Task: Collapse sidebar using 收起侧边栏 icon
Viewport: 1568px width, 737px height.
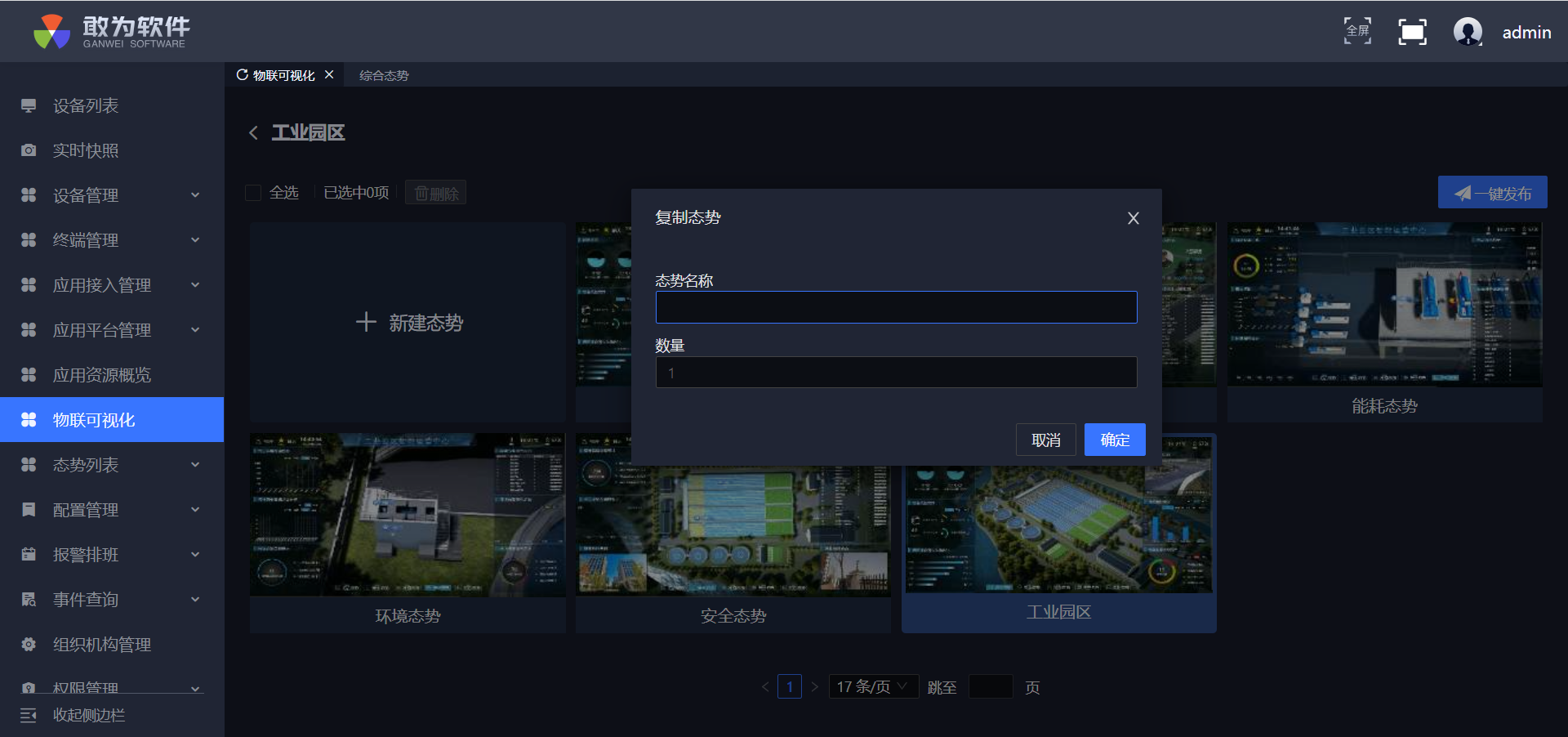Action: coord(29,715)
